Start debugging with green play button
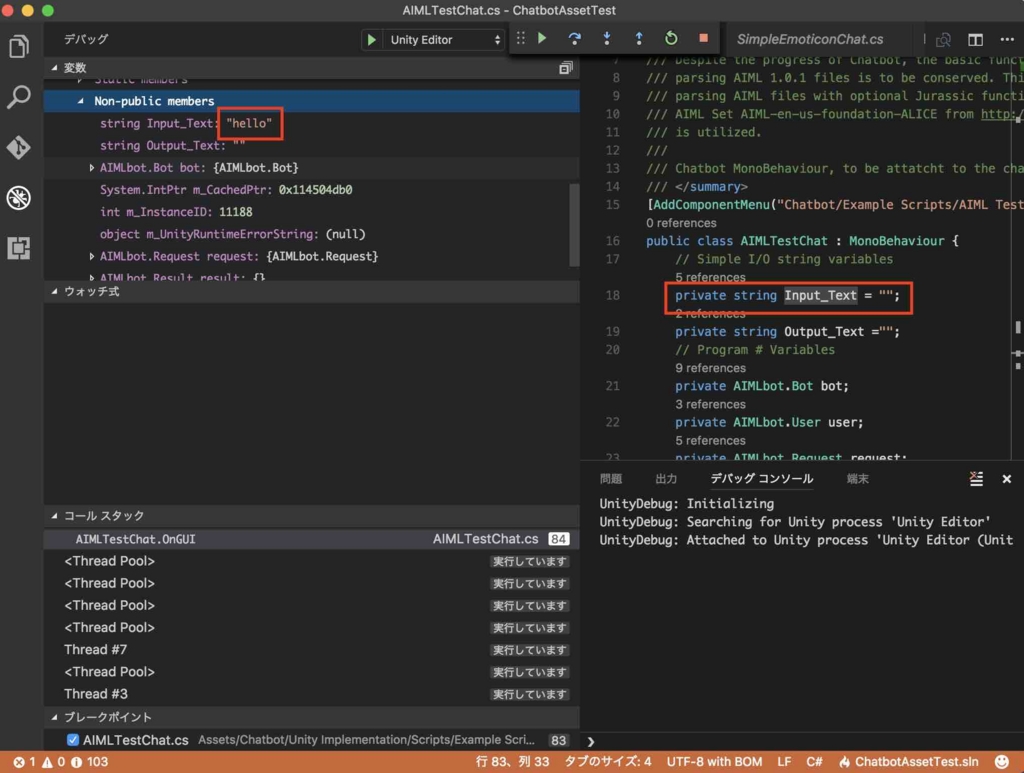Image resolution: width=1024 pixels, height=773 pixels. pyautogui.click(x=371, y=40)
